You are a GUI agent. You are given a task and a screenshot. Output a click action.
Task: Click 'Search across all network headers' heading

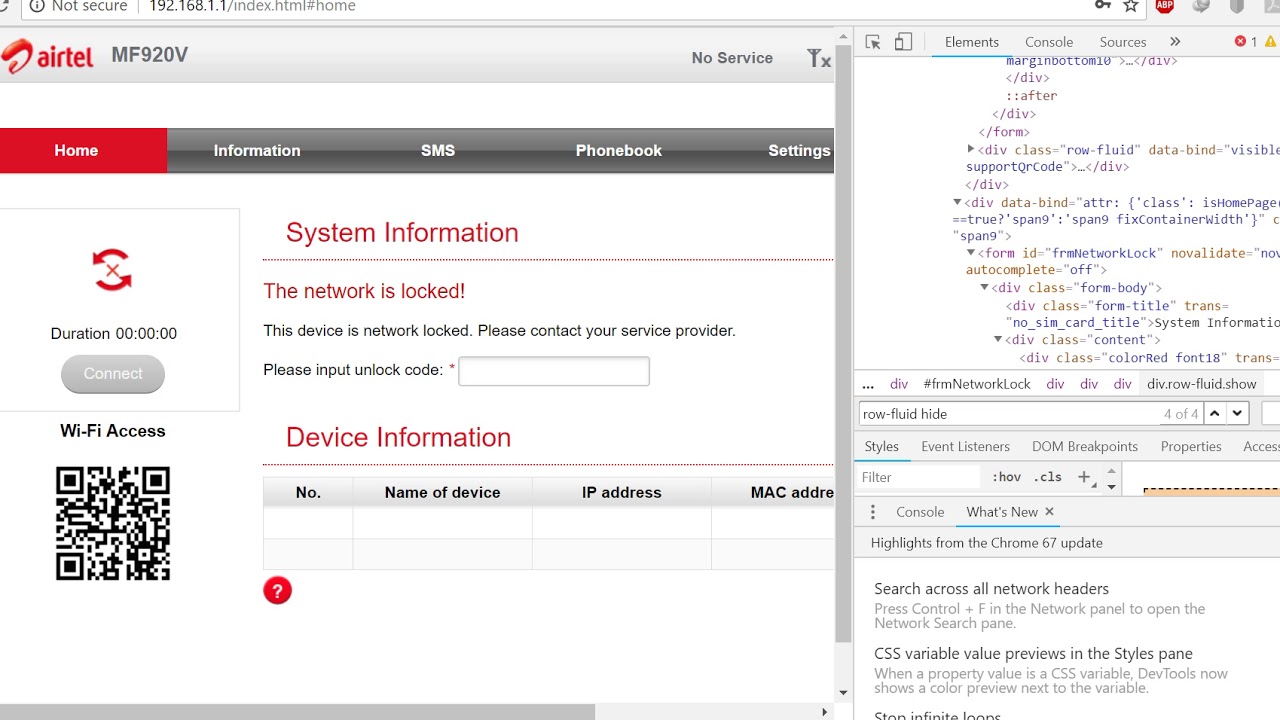point(991,589)
